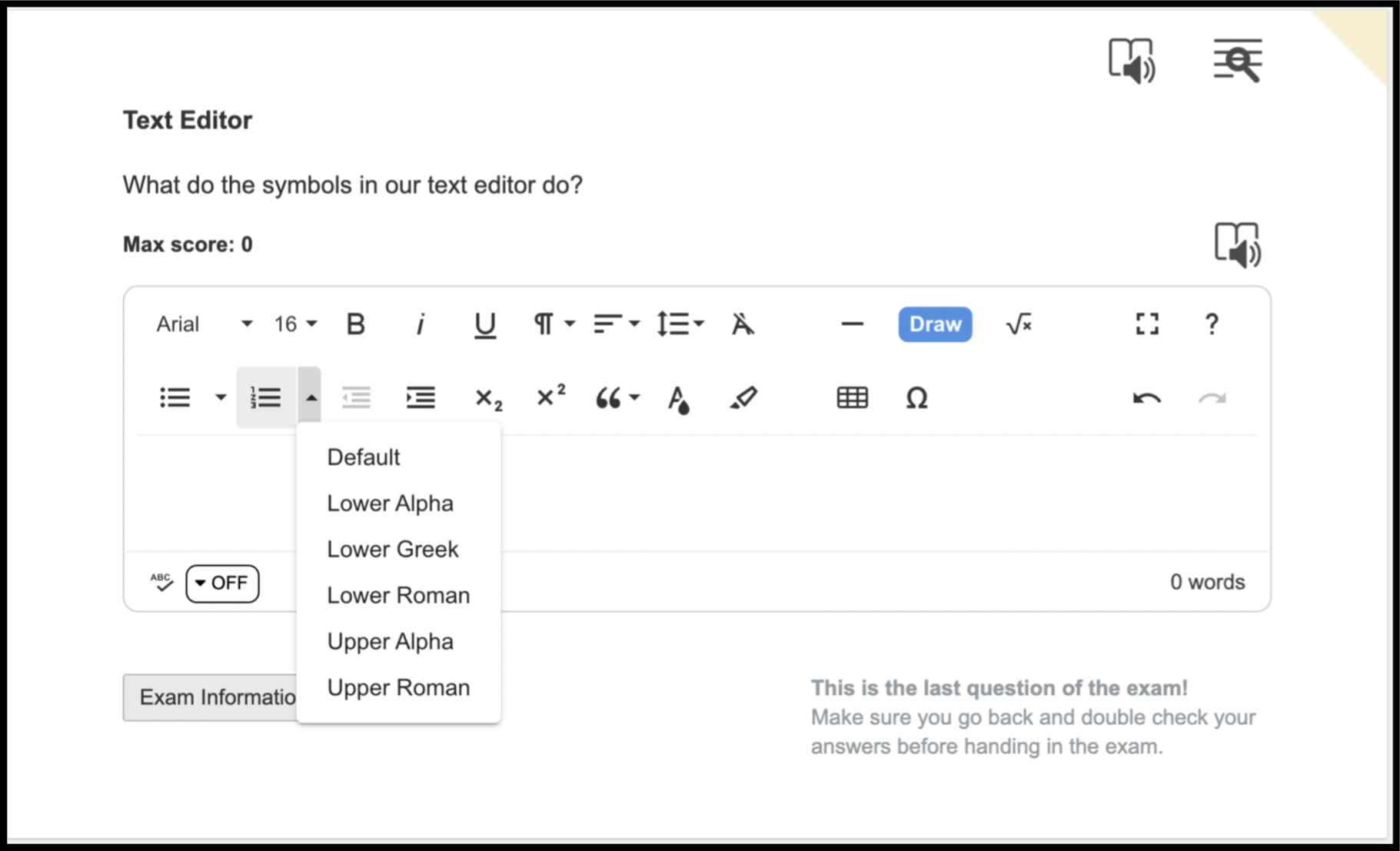
Task: Switch the editor to fullscreen mode
Action: tap(1147, 324)
